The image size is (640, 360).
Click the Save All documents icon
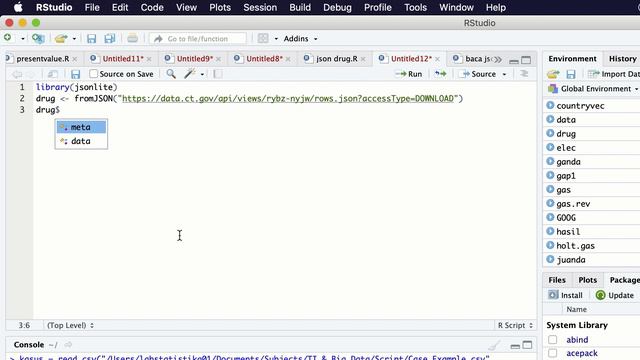[x=109, y=38]
